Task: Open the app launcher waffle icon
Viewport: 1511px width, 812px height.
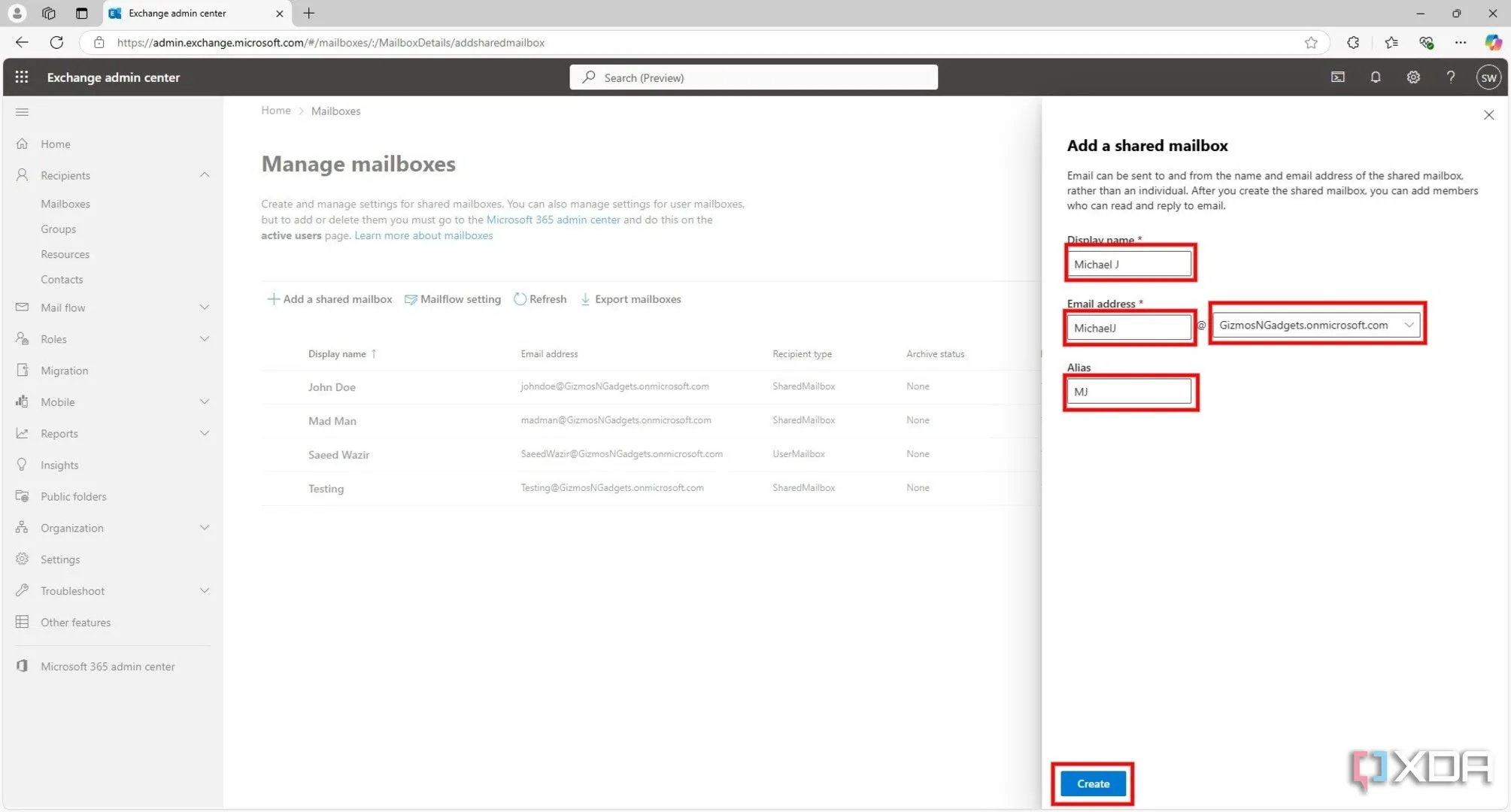Action: (x=22, y=77)
